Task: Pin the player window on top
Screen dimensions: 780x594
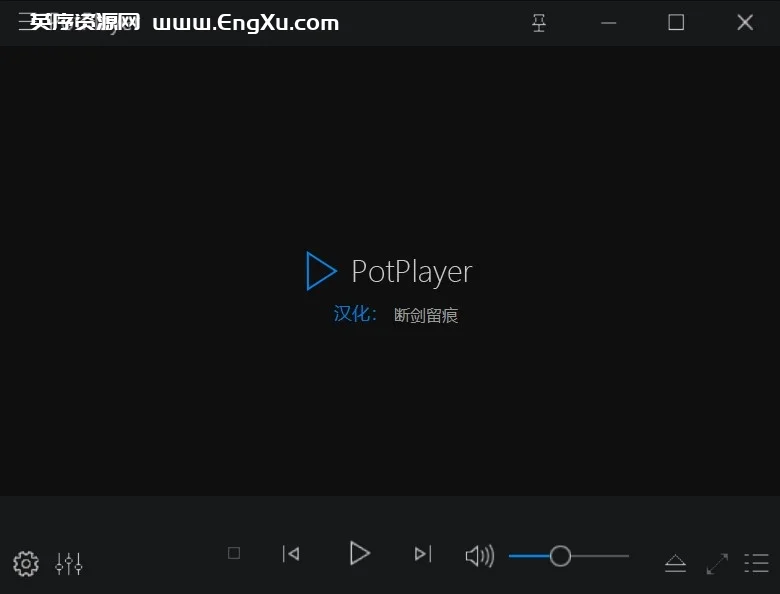Action: click(539, 23)
